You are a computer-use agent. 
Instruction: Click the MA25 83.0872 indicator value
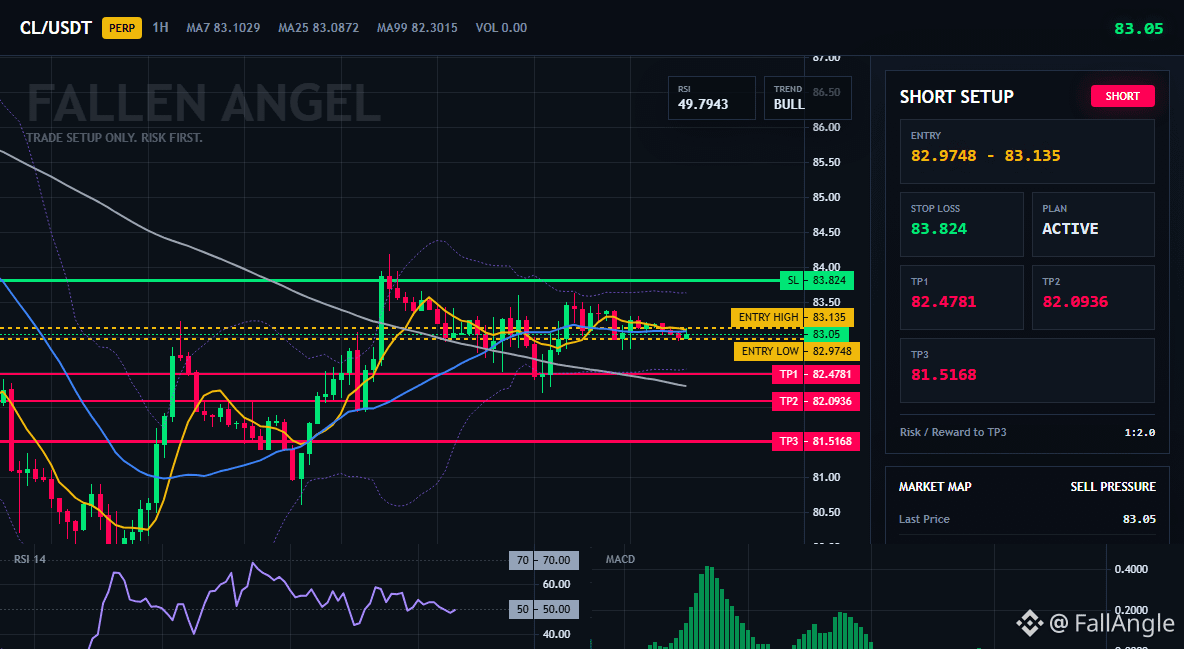pos(319,28)
